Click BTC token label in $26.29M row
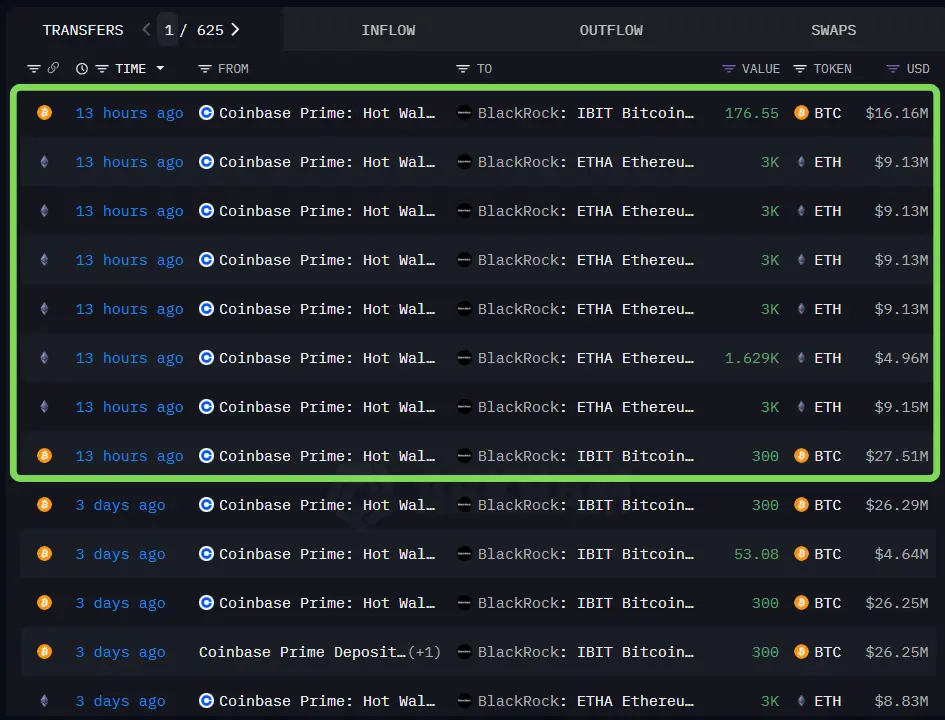The width and height of the screenshot is (945, 720). tap(827, 505)
